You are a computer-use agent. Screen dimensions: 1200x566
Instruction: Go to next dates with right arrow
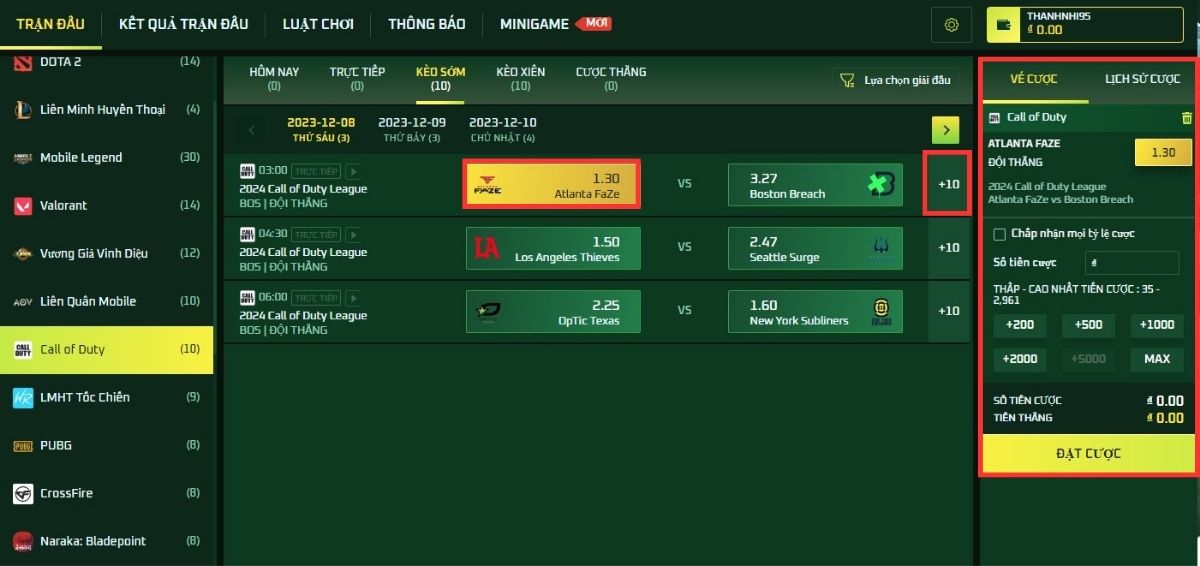pos(945,130)
